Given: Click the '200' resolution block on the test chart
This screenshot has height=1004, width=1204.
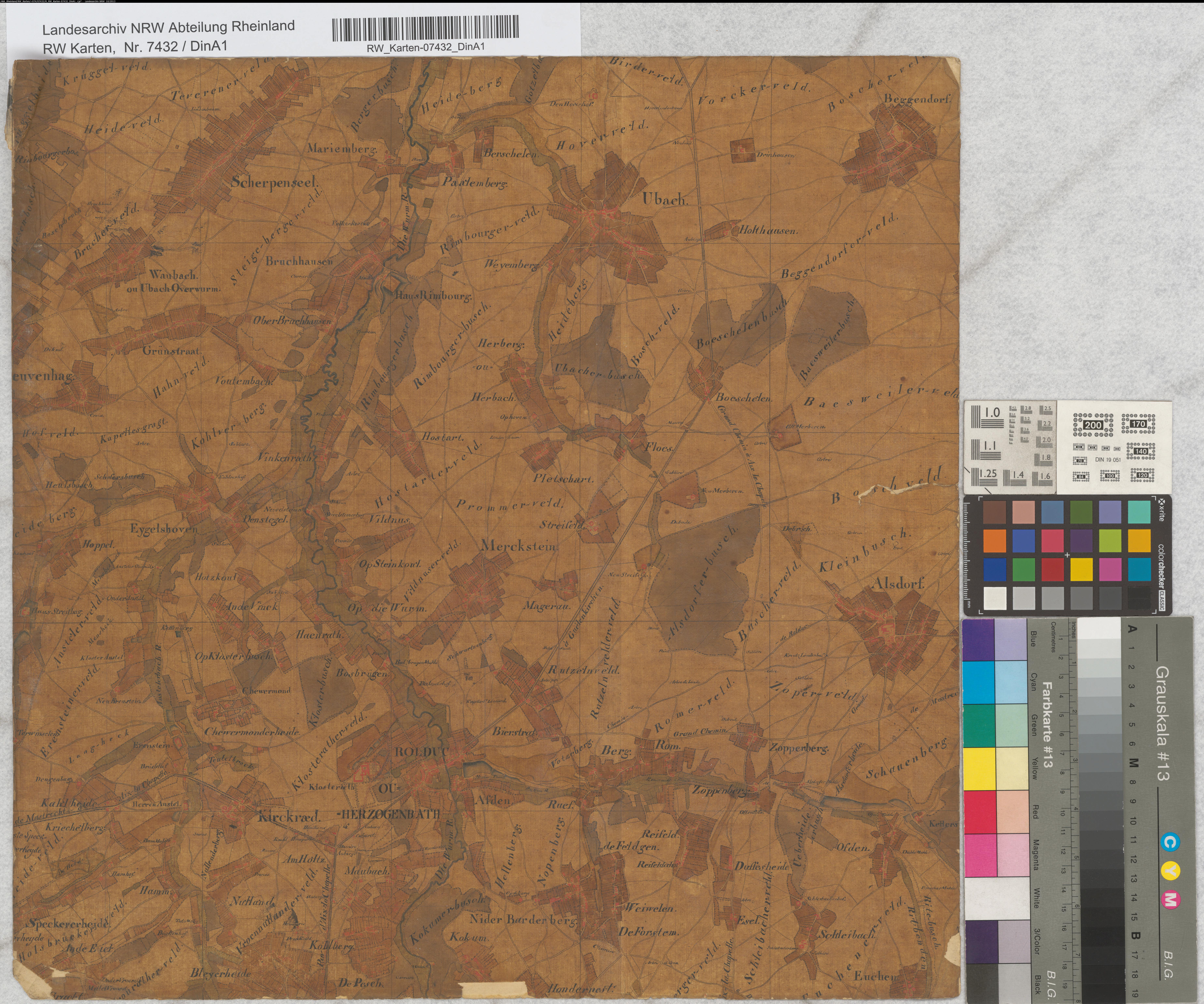Looking at the screenshot, I should [x=1093, y=425].
